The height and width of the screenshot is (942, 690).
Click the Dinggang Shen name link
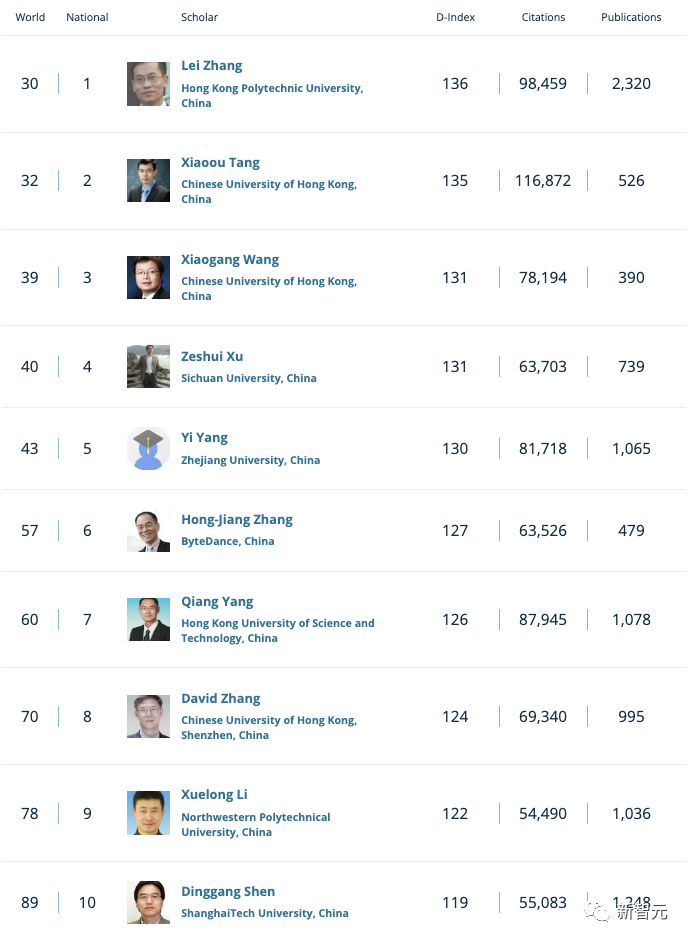click(228, 892)
